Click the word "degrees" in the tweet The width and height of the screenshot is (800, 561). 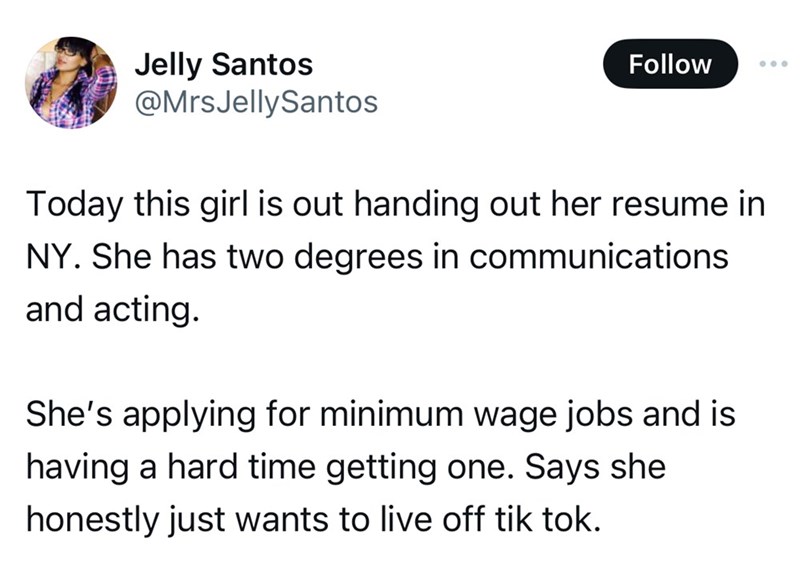pyautogui.click(x=382, y=257)
